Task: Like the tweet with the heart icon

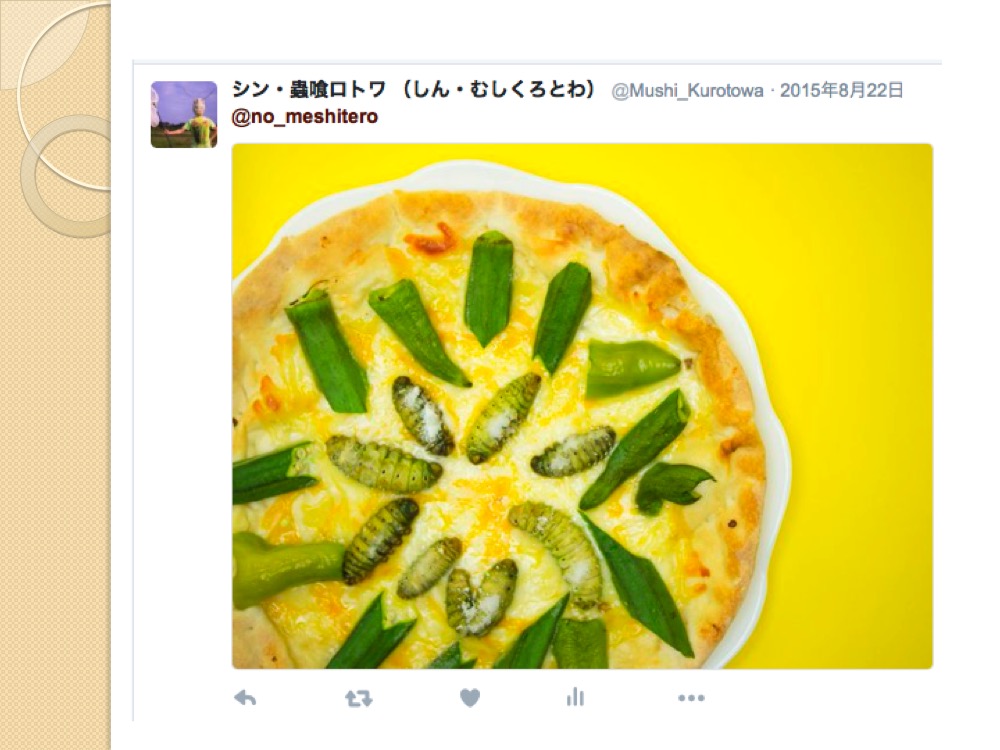Action: 469,698
